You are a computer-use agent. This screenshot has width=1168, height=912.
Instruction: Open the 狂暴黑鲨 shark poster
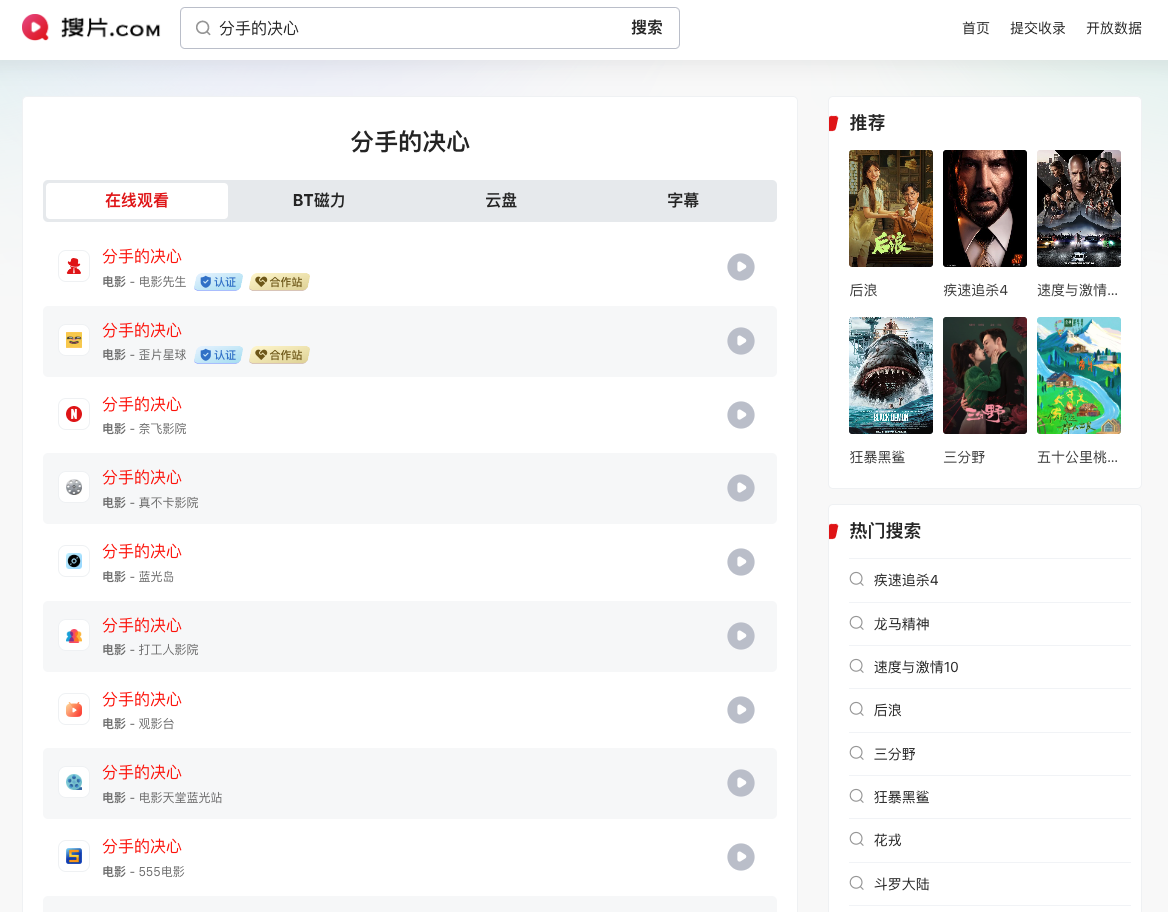[891, 376]
